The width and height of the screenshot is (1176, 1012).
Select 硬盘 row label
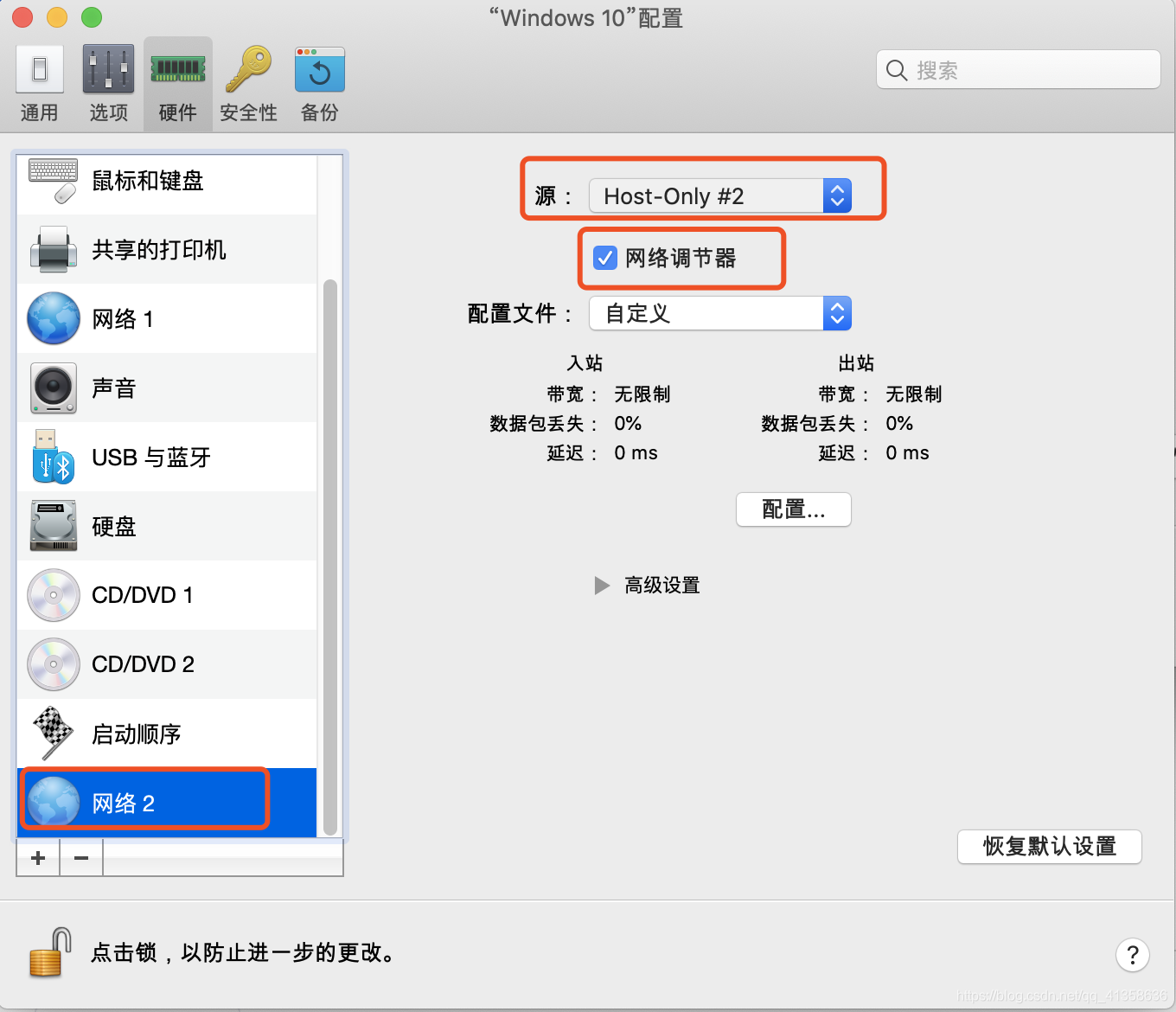click(x=114, y=526)
